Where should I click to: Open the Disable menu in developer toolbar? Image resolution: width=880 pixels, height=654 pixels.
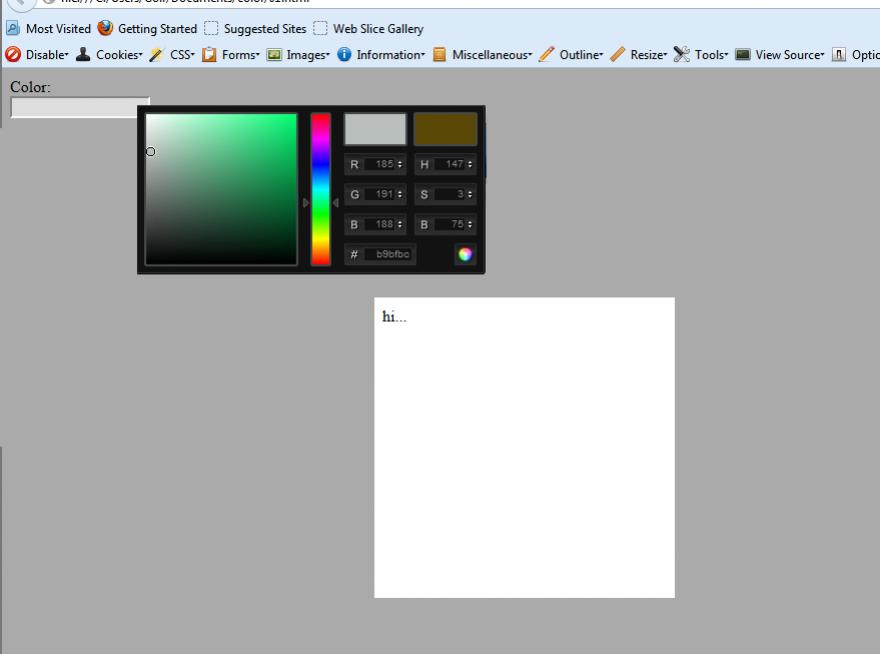(38, 55)
